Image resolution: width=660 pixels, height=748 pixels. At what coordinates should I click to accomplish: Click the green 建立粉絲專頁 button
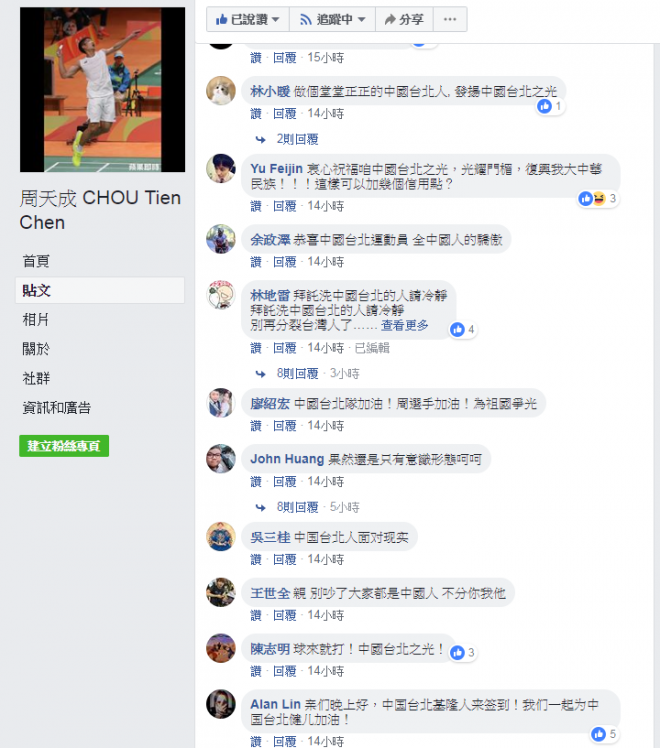pyautogui.click(x=64, y=446)
